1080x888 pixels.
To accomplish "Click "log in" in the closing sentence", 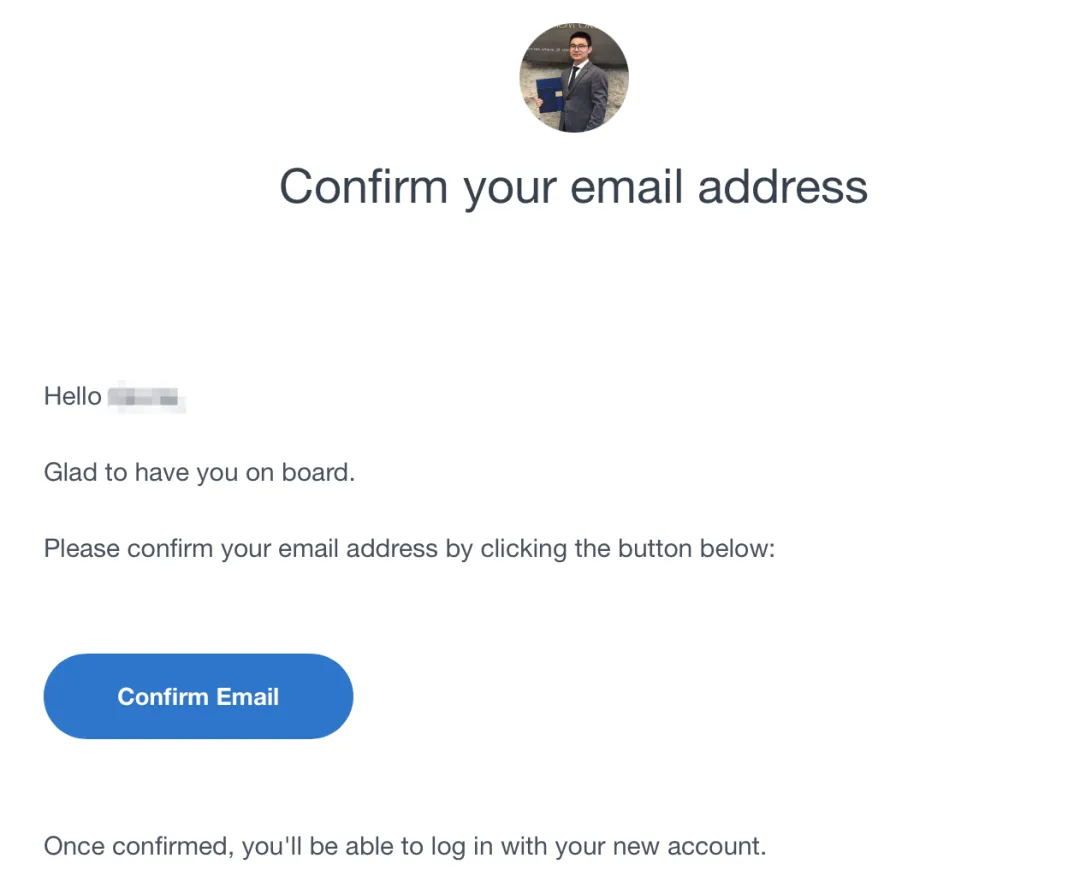I will 462,846.
